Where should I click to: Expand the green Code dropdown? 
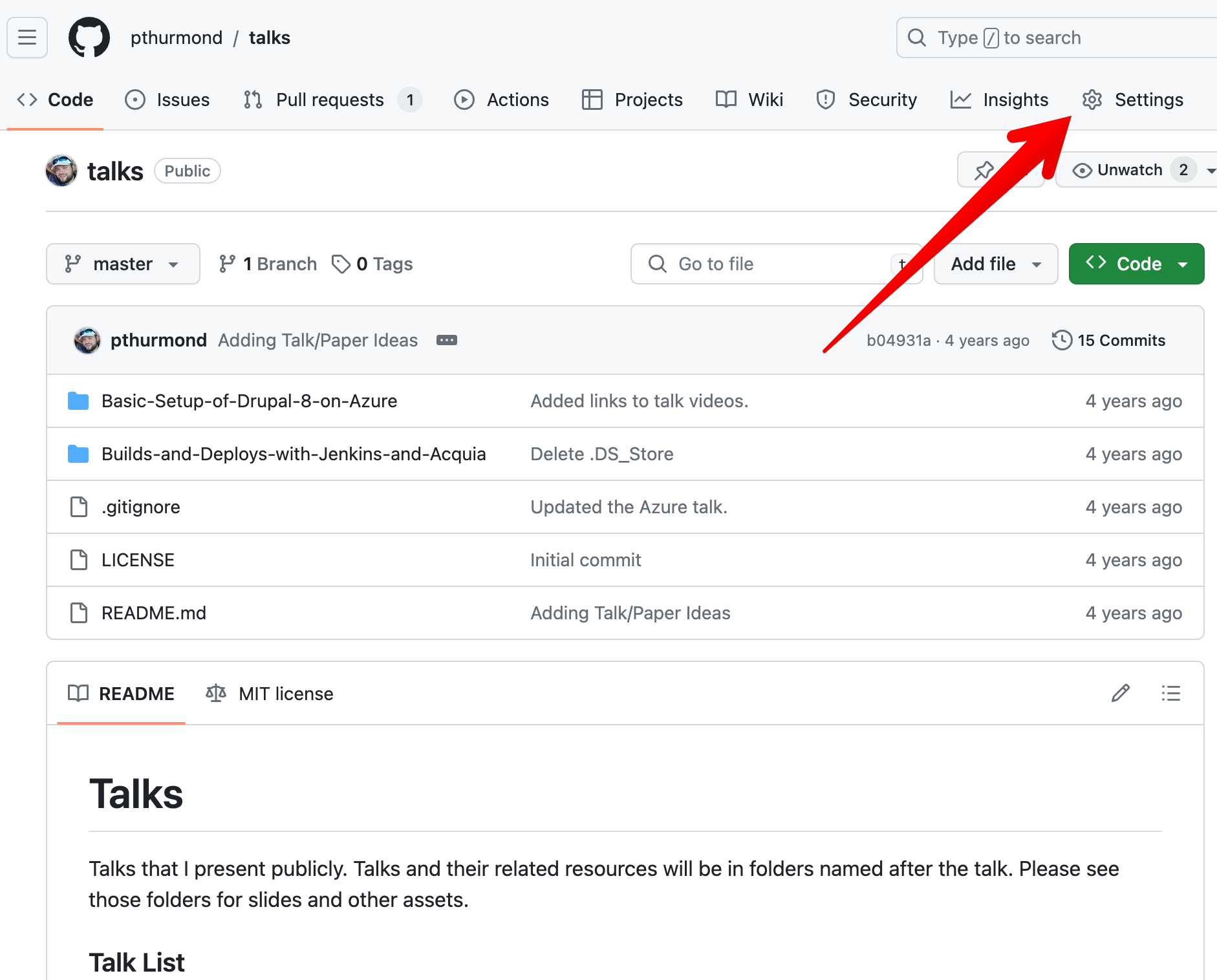pyautogui.click(x=1136, y=264)
